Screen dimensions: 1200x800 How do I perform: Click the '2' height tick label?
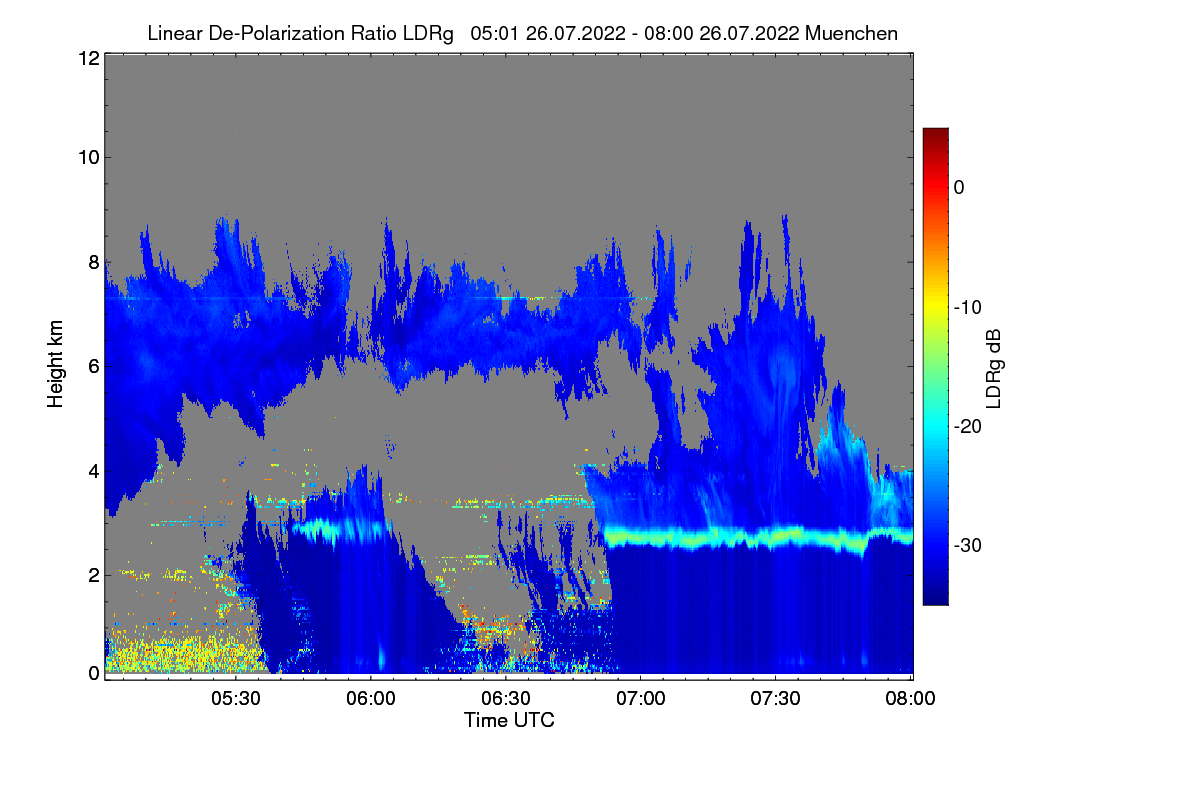[x=92, y=574]
